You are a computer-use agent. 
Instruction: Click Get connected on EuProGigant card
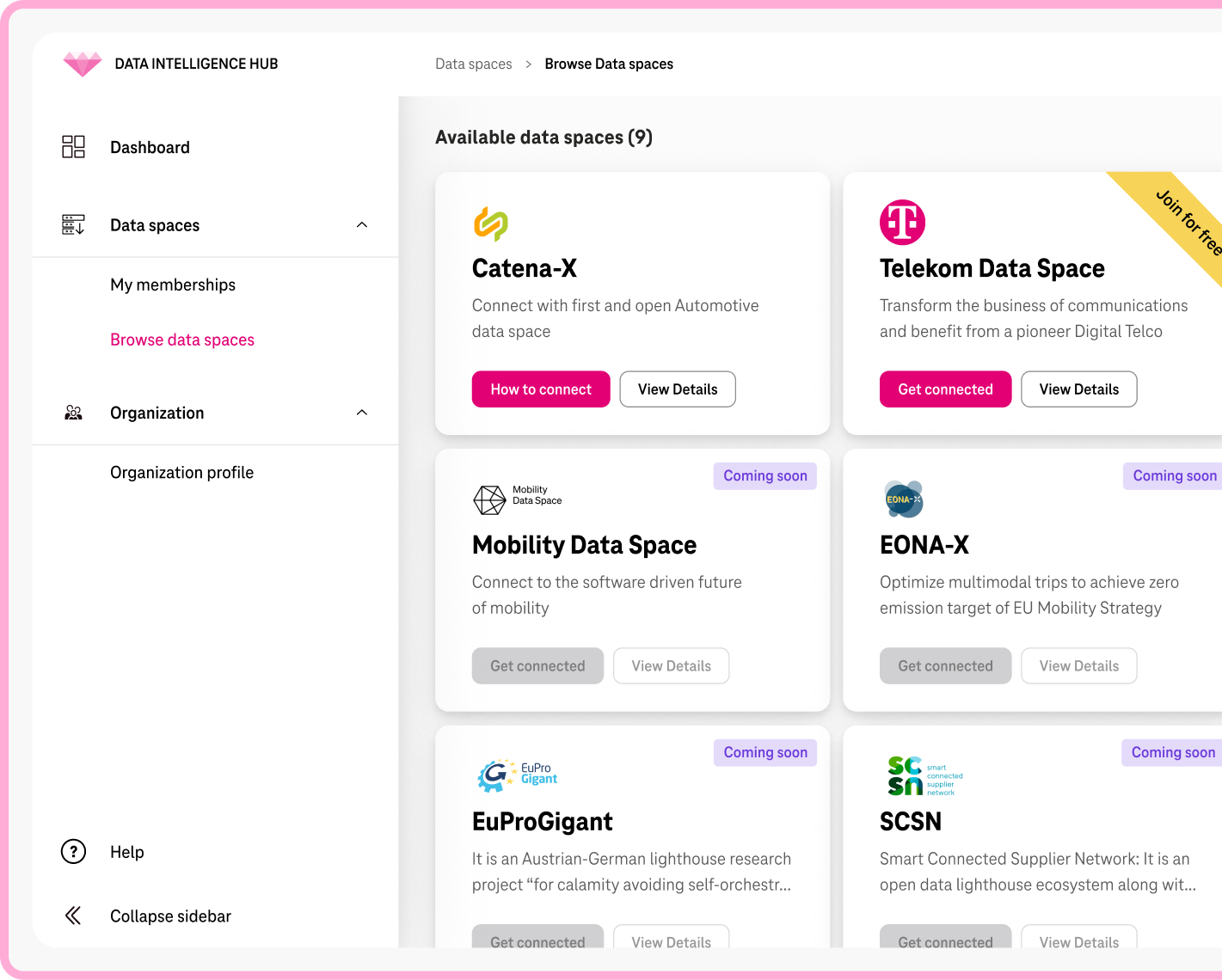tap(537, 937)
